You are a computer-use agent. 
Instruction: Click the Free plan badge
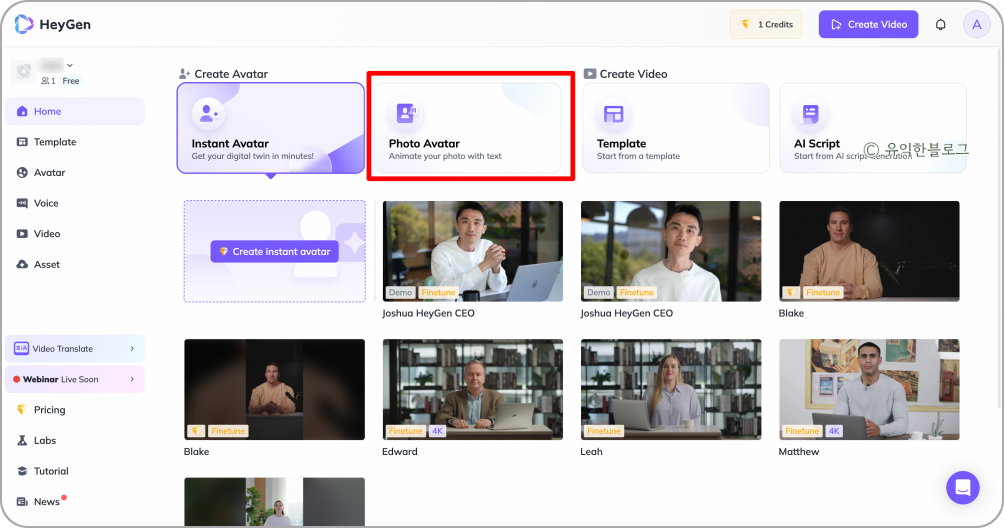pos(71,81)
